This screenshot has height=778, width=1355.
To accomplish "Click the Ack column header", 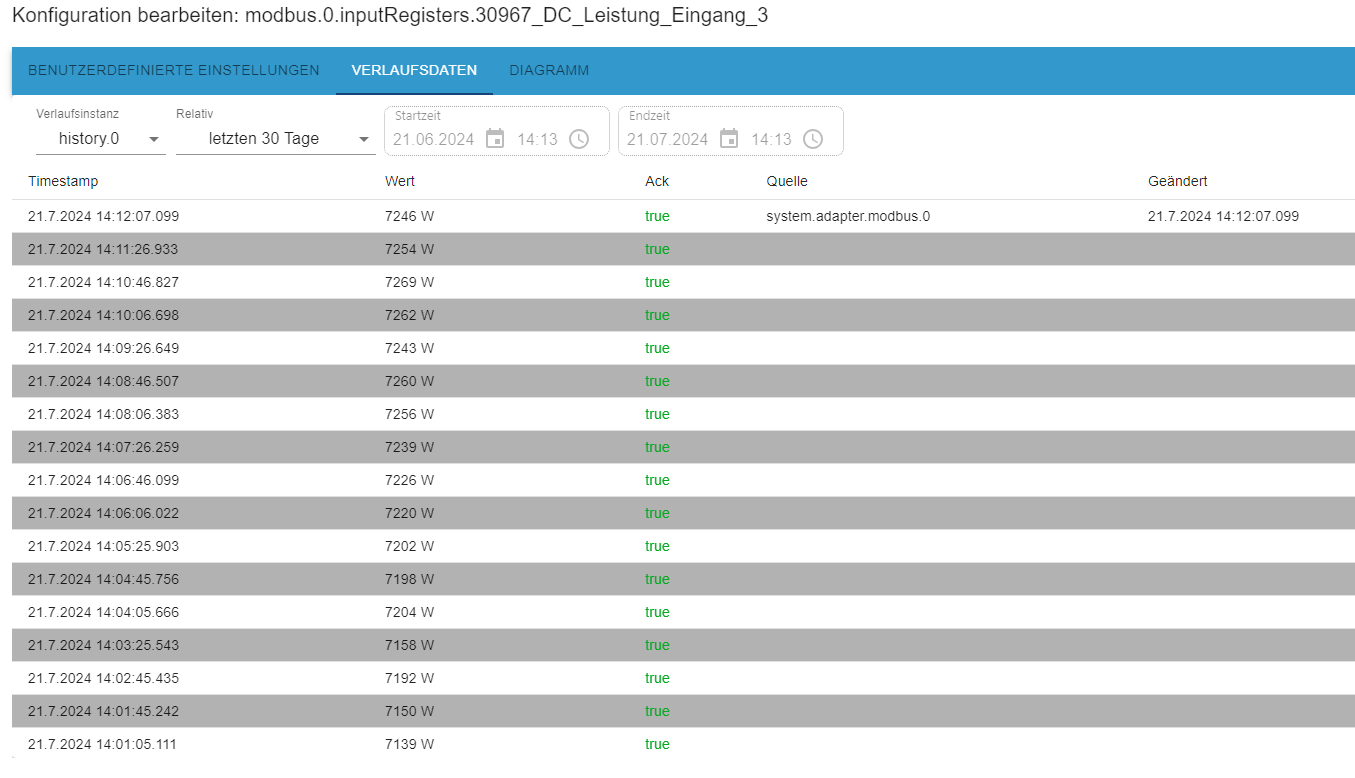I will coord(657,181).
